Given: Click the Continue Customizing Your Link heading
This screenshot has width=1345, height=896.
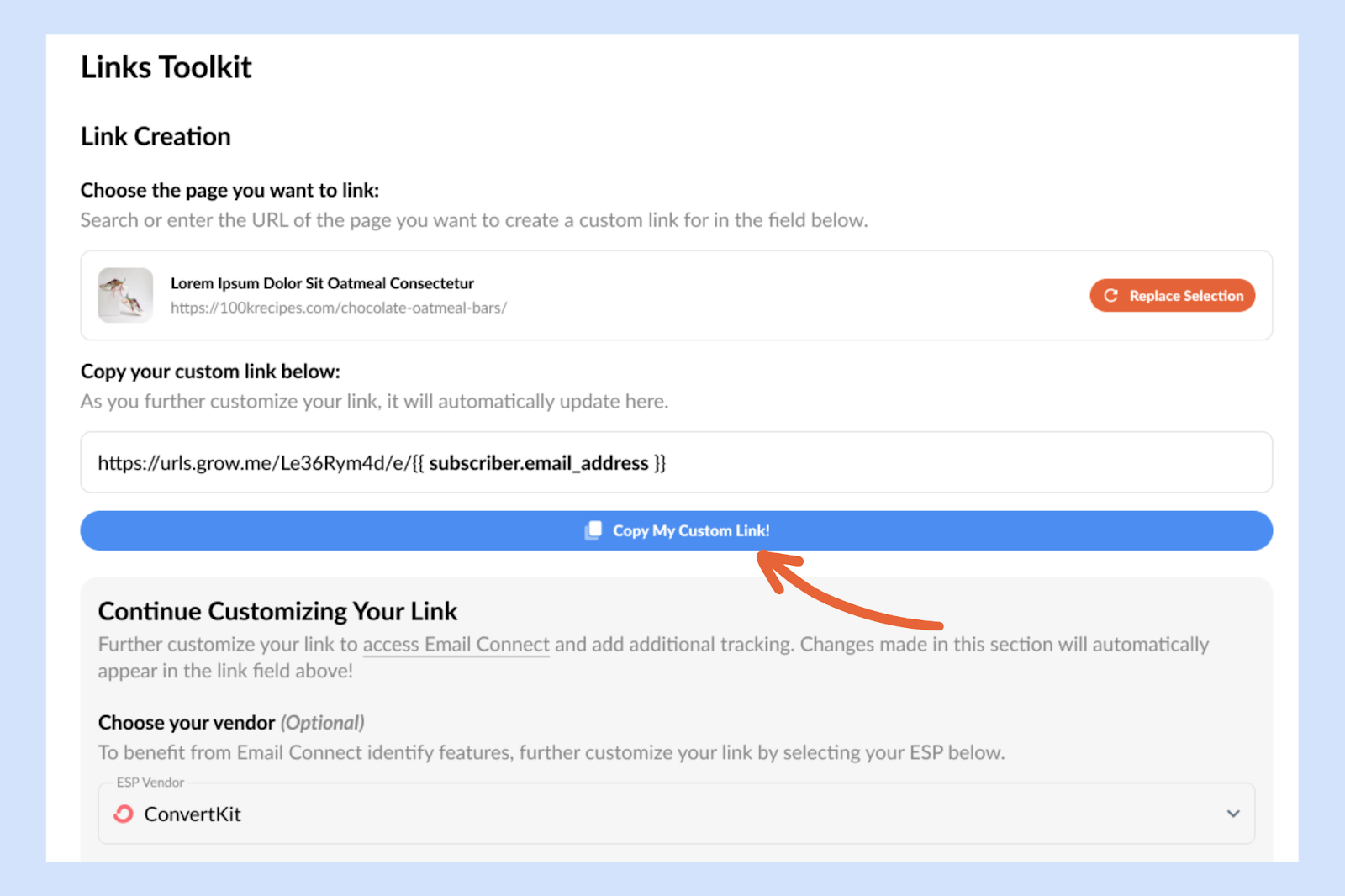Looking at the screenshot, I should [x=277, y=611].
